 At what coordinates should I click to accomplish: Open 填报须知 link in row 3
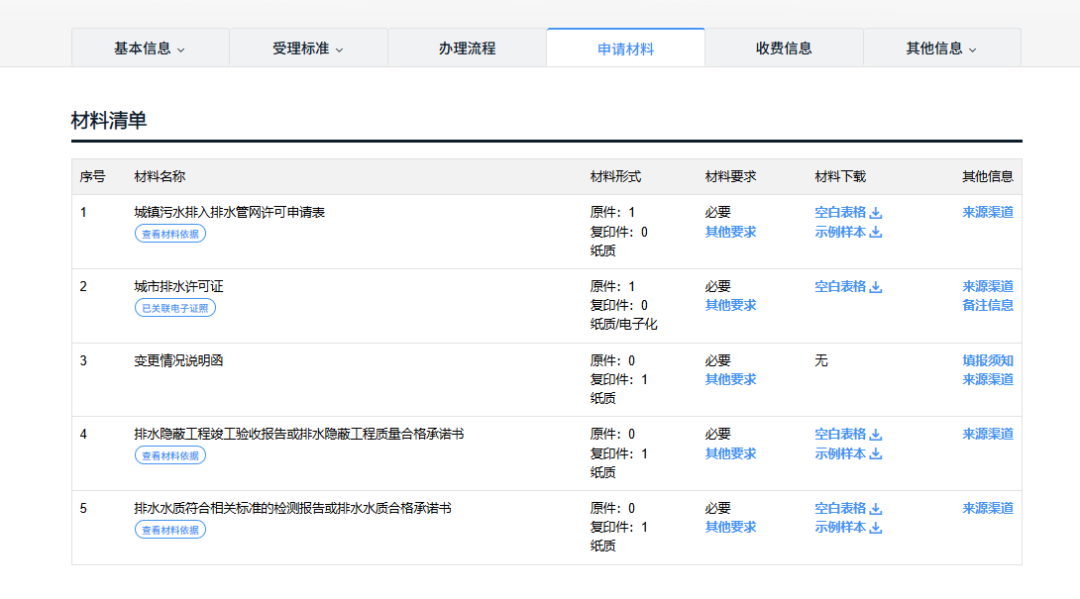tap(987, 361)
